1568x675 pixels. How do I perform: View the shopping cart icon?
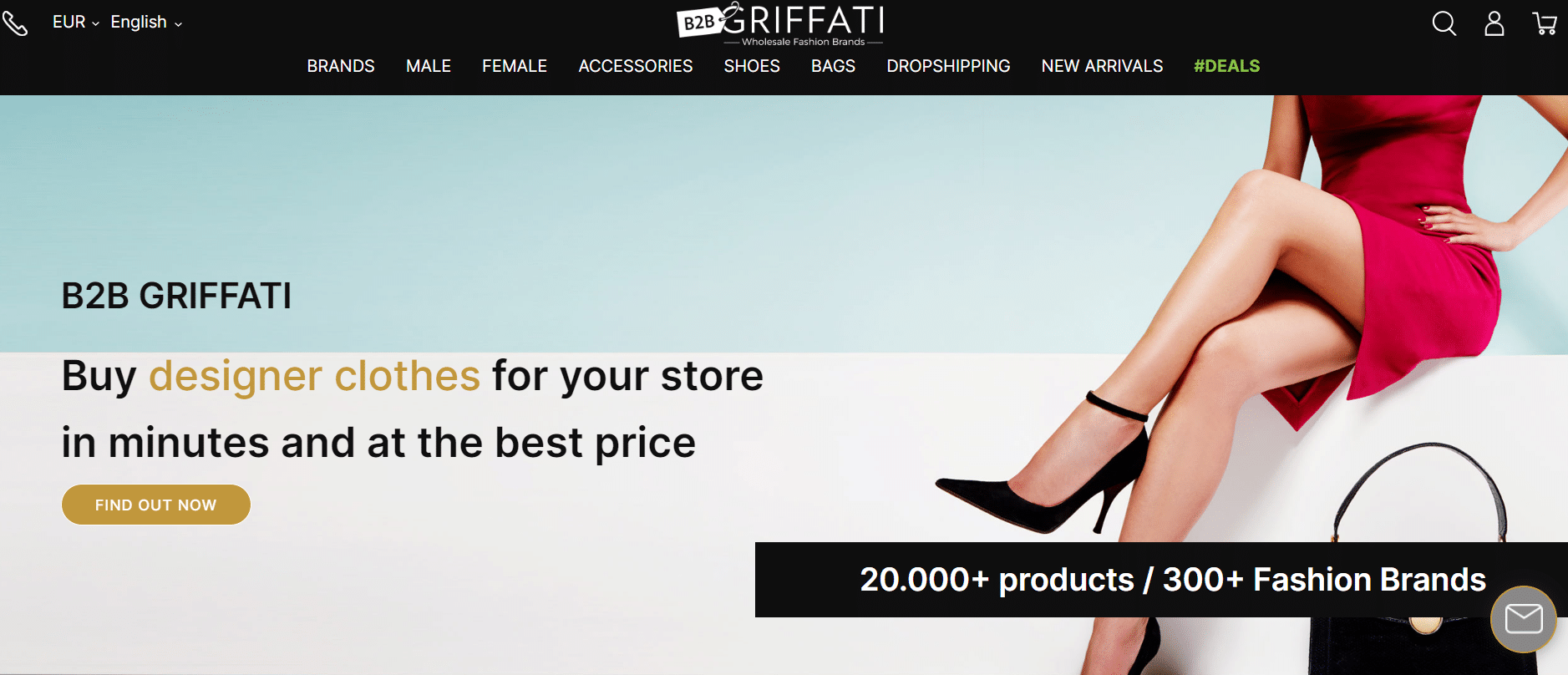pos(1545,23)
